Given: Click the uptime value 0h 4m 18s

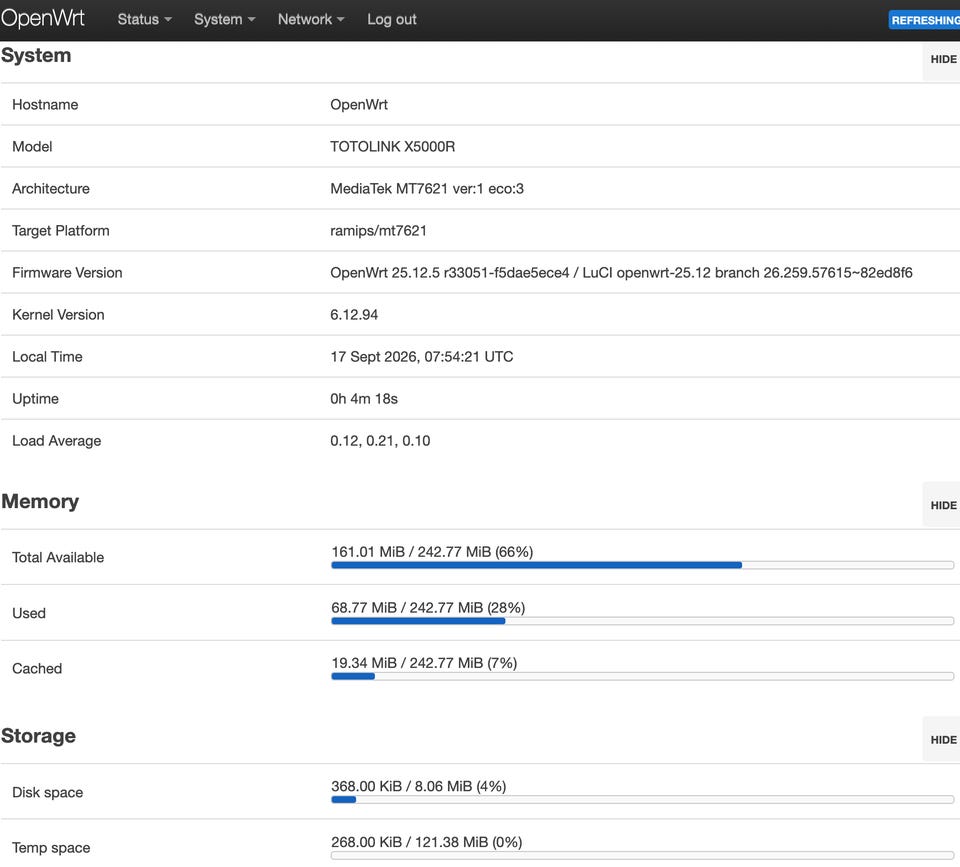Looking at the screenshot, I should pyautogui.click(x=364, y=399).
